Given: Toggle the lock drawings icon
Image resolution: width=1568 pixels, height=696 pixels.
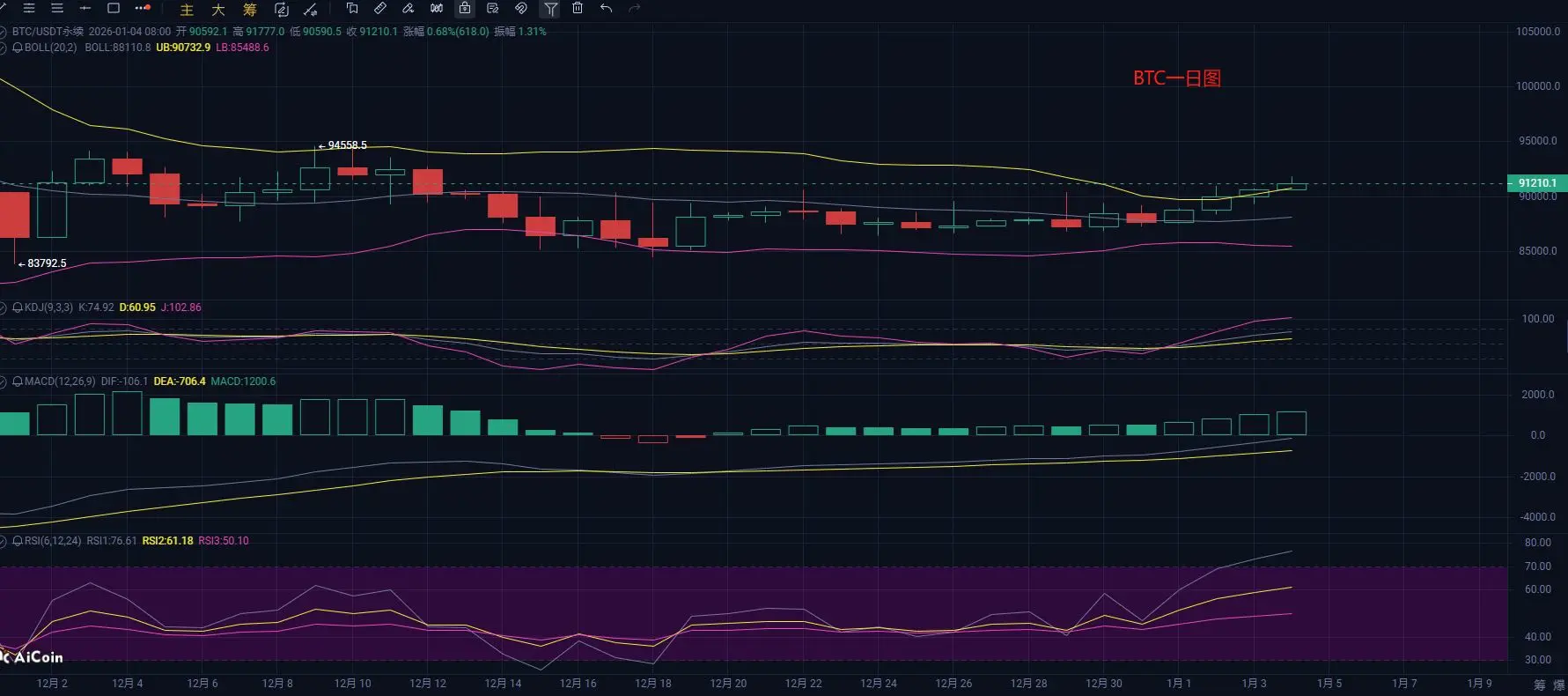Looking at the screenshot, I should point(465,8).
